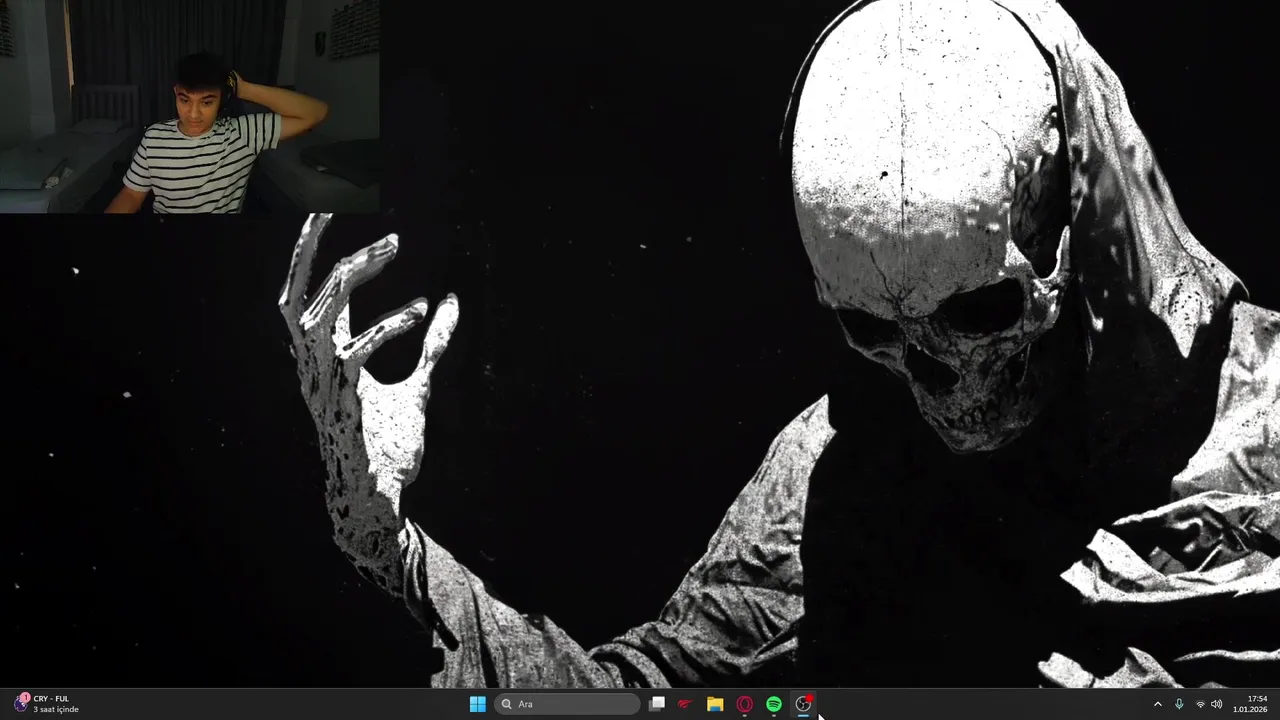Open the Windows Start menu
The width and height of the screenshot is (1280, 720).
pyautogui.click(x=478, y=704)
